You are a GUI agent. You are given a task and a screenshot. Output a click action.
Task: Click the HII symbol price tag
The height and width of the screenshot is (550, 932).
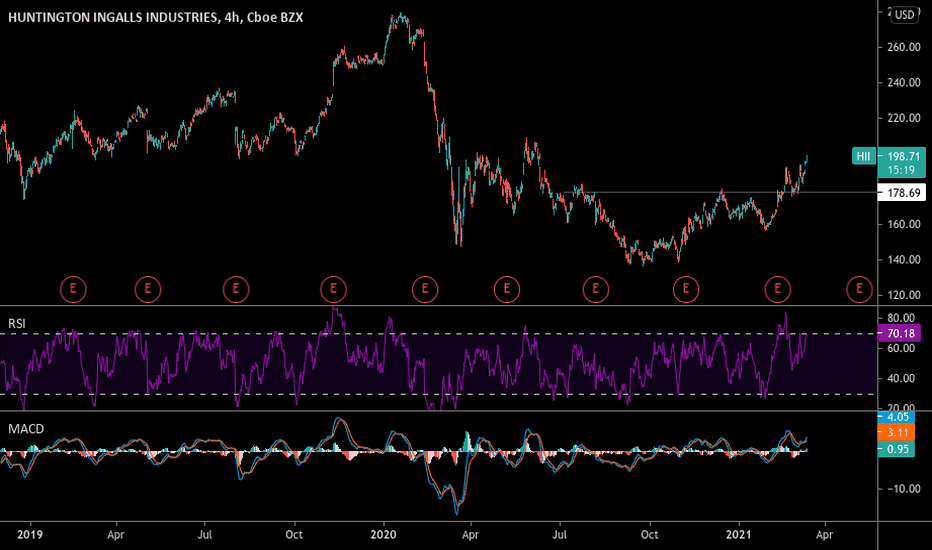click(863, 156)
